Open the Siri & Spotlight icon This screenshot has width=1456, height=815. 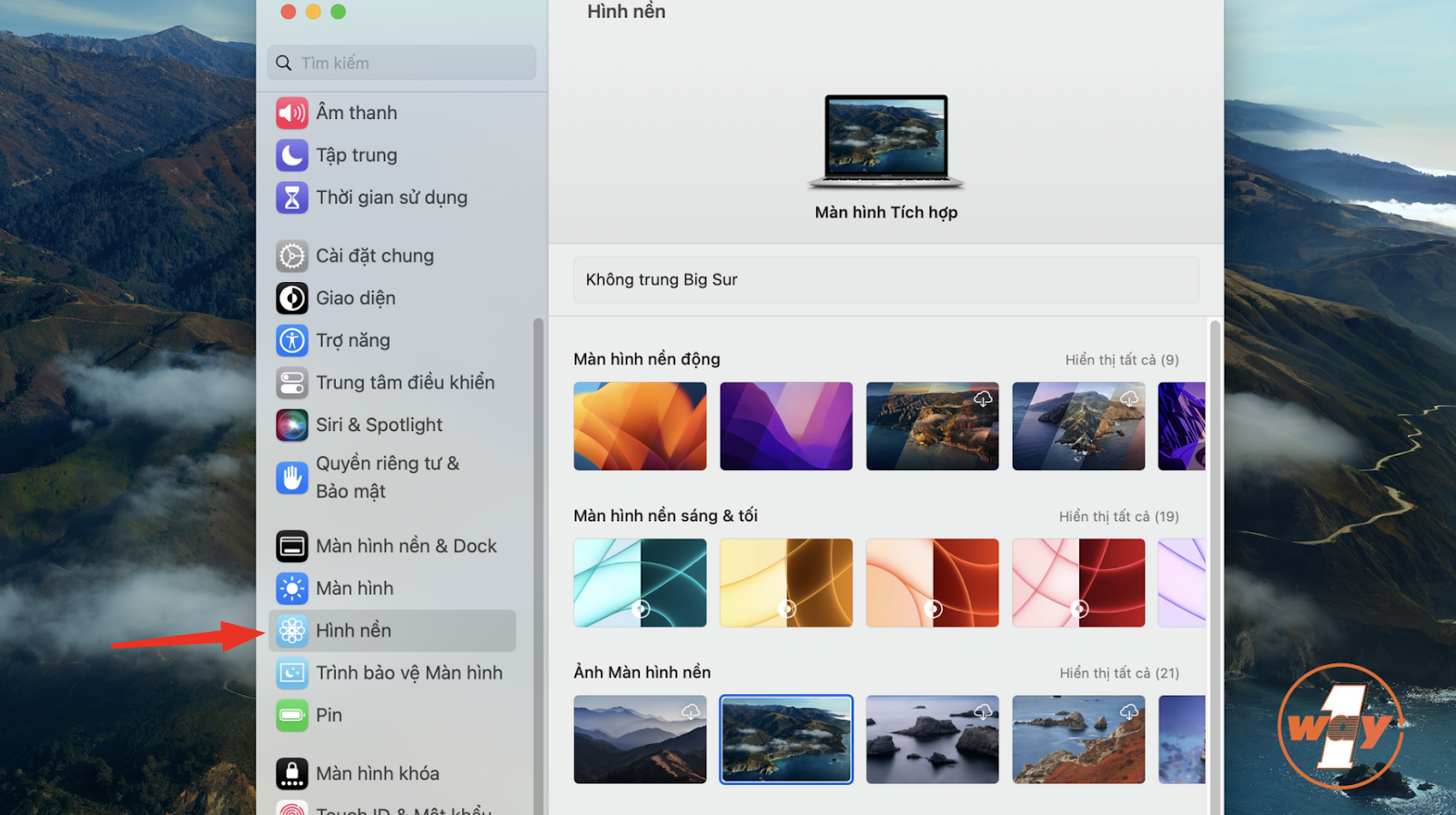[x=292, y=425]
